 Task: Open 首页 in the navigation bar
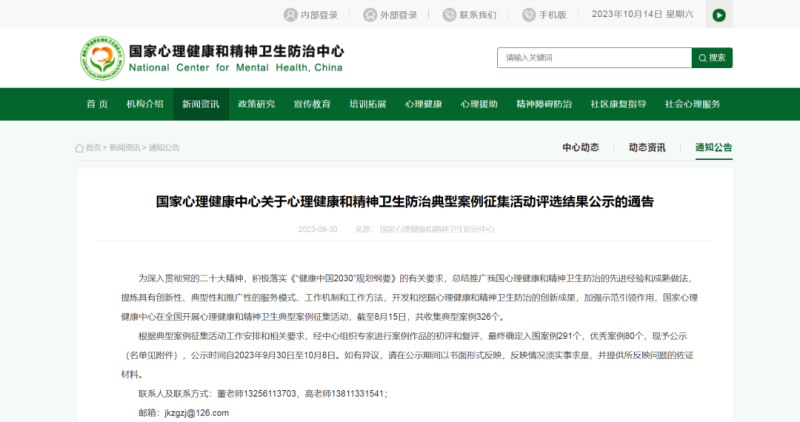click(x=97, y=104)
